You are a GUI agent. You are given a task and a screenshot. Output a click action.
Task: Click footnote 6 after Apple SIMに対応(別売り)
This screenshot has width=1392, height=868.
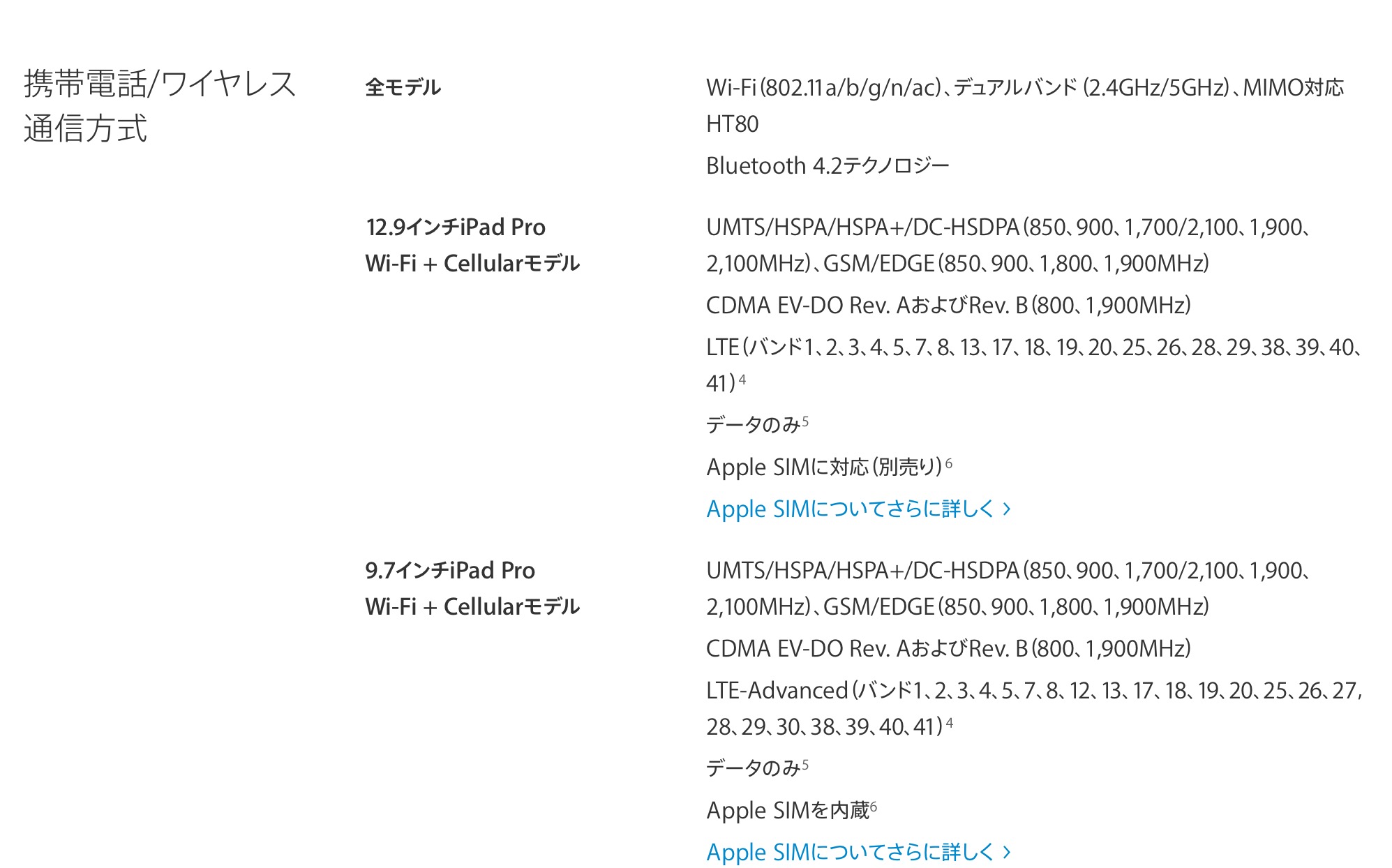click(949, 463)
